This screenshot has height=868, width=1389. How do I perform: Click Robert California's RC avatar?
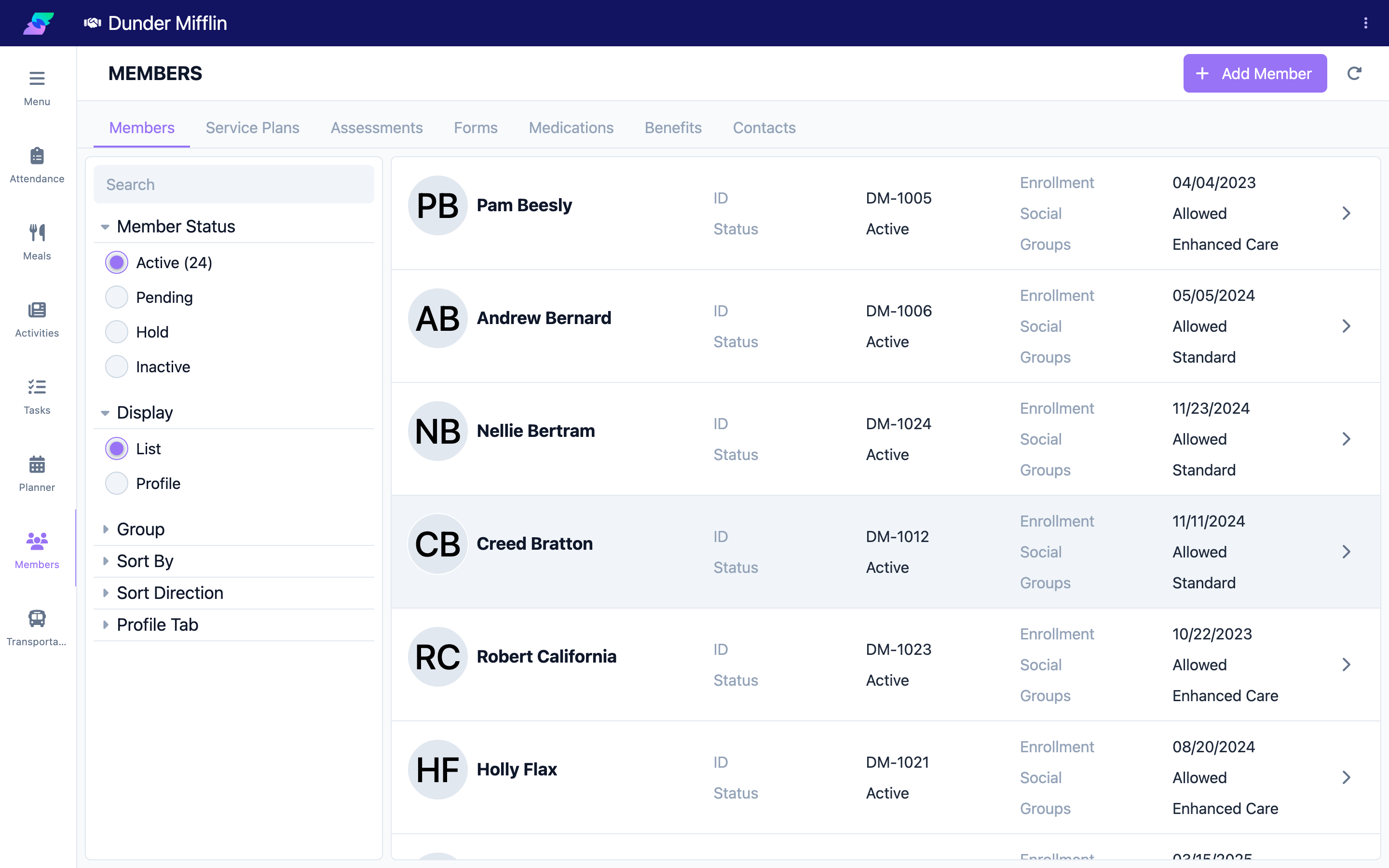pos(437,657)
